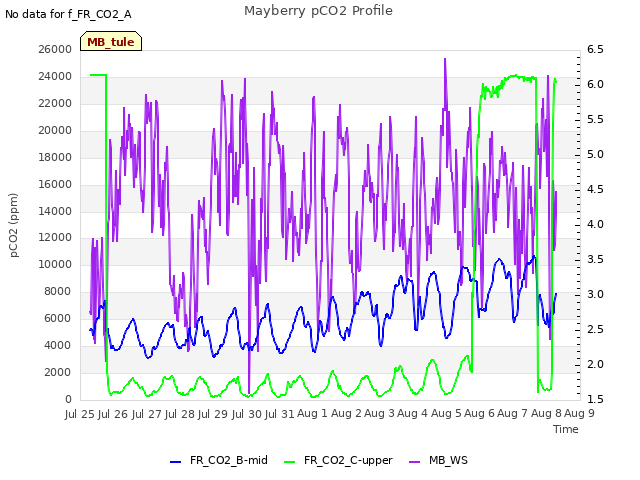This screenshot has height=480, width=640.
Task: Click the Aug 4 x-axis tick label
Action: [412, 413]
